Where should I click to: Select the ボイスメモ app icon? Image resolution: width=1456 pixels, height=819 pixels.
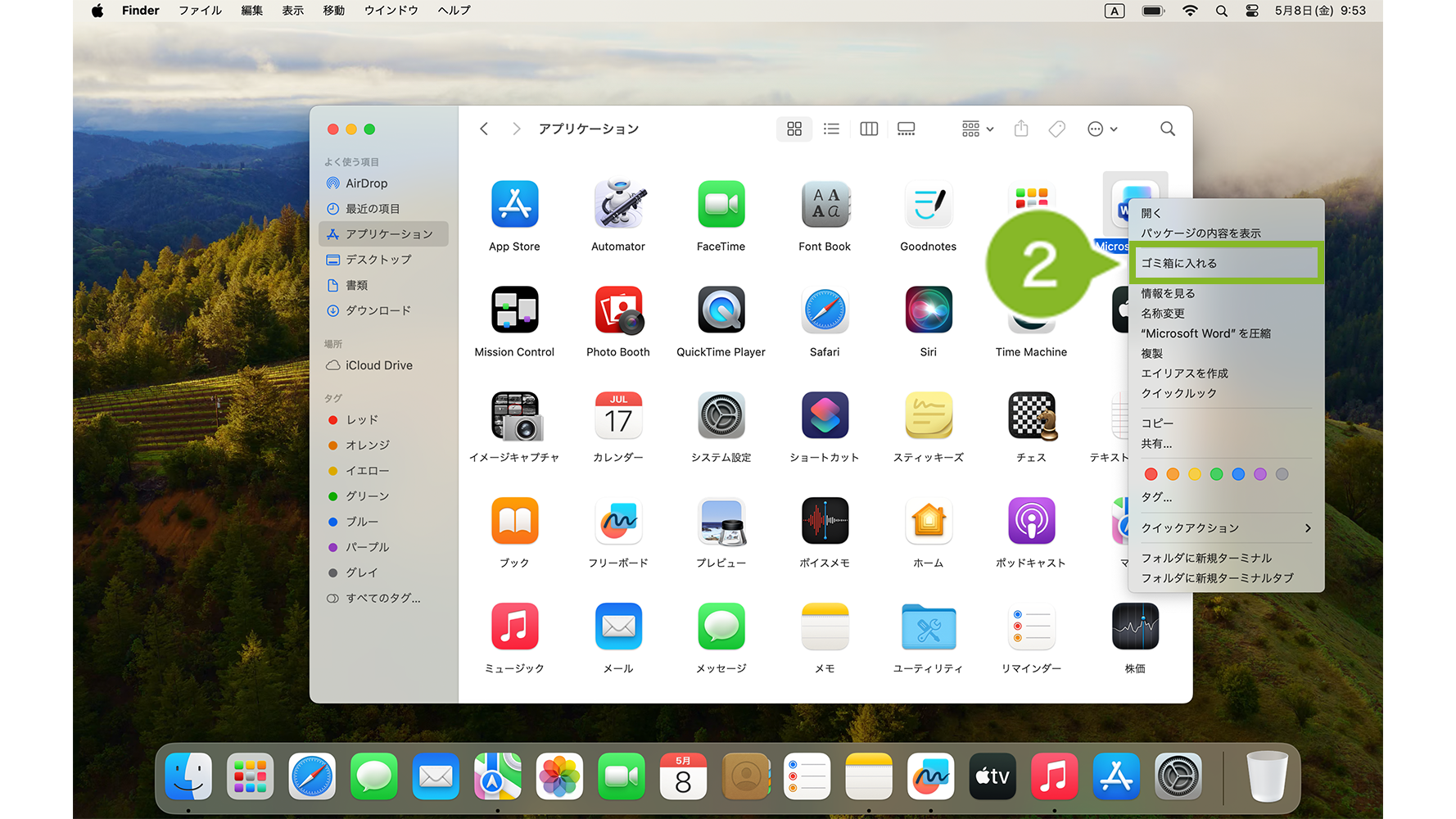coord(825,521)
